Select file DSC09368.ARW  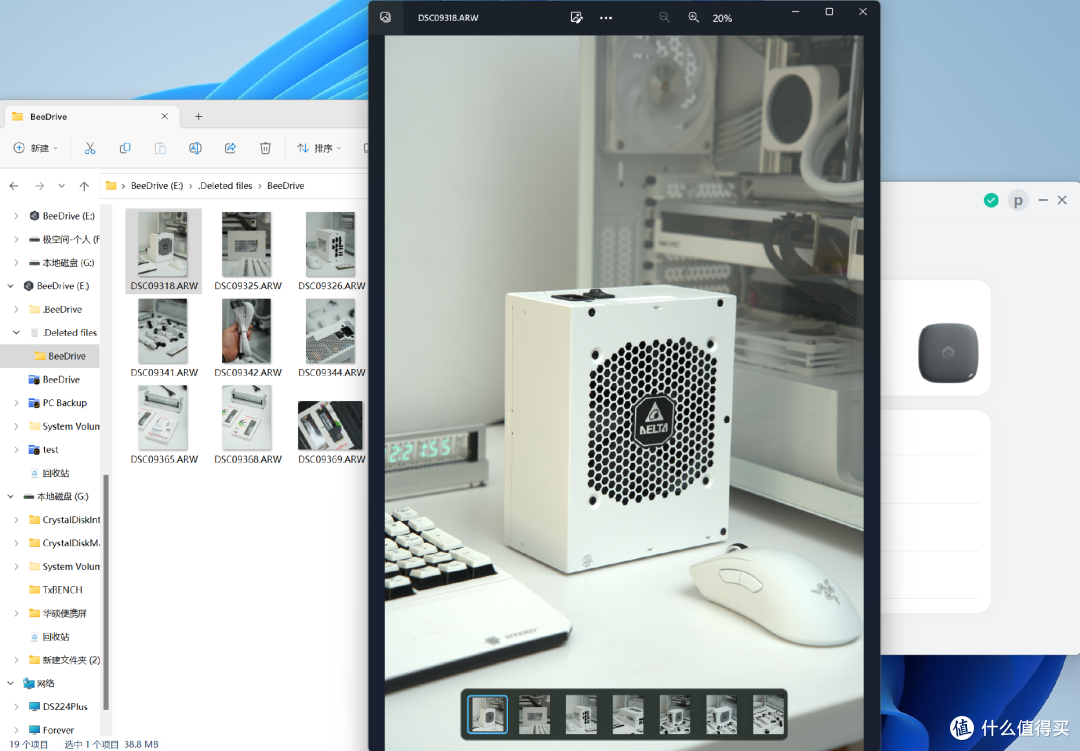pyautogui.click(x=248, y=425)
